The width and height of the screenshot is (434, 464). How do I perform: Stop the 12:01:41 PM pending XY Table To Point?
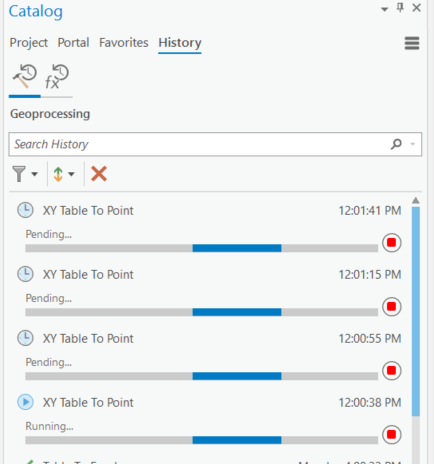tap(391, 242)
